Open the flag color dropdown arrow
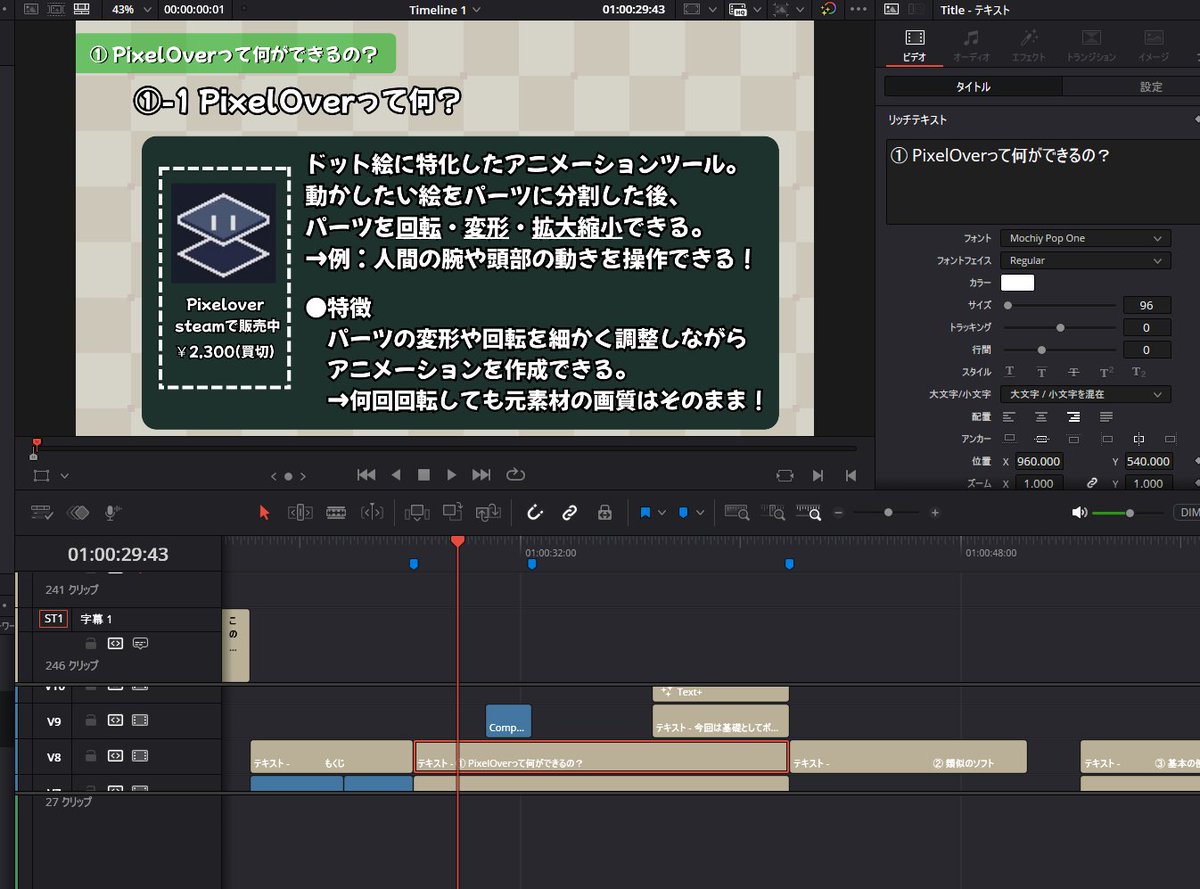Viewport: 1200px width, 889px height. [662, 512]
